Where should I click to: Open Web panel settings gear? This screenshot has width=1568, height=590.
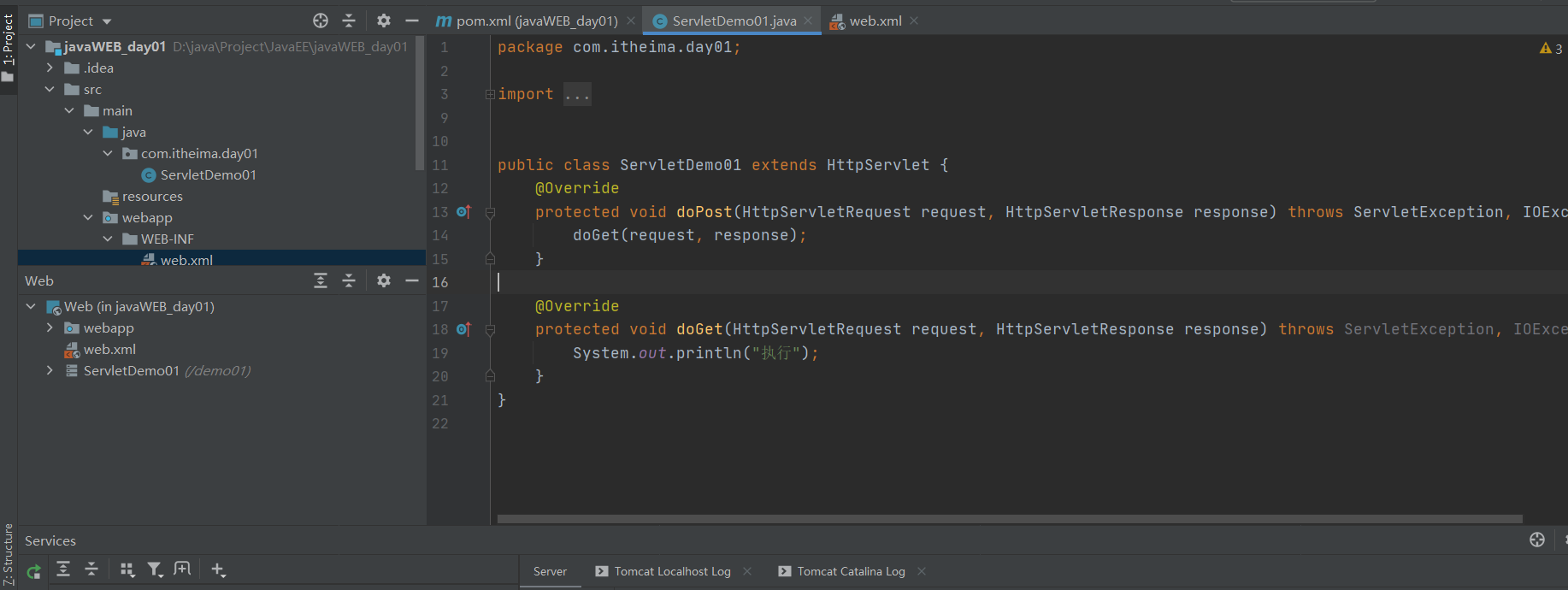coord(384,280)
